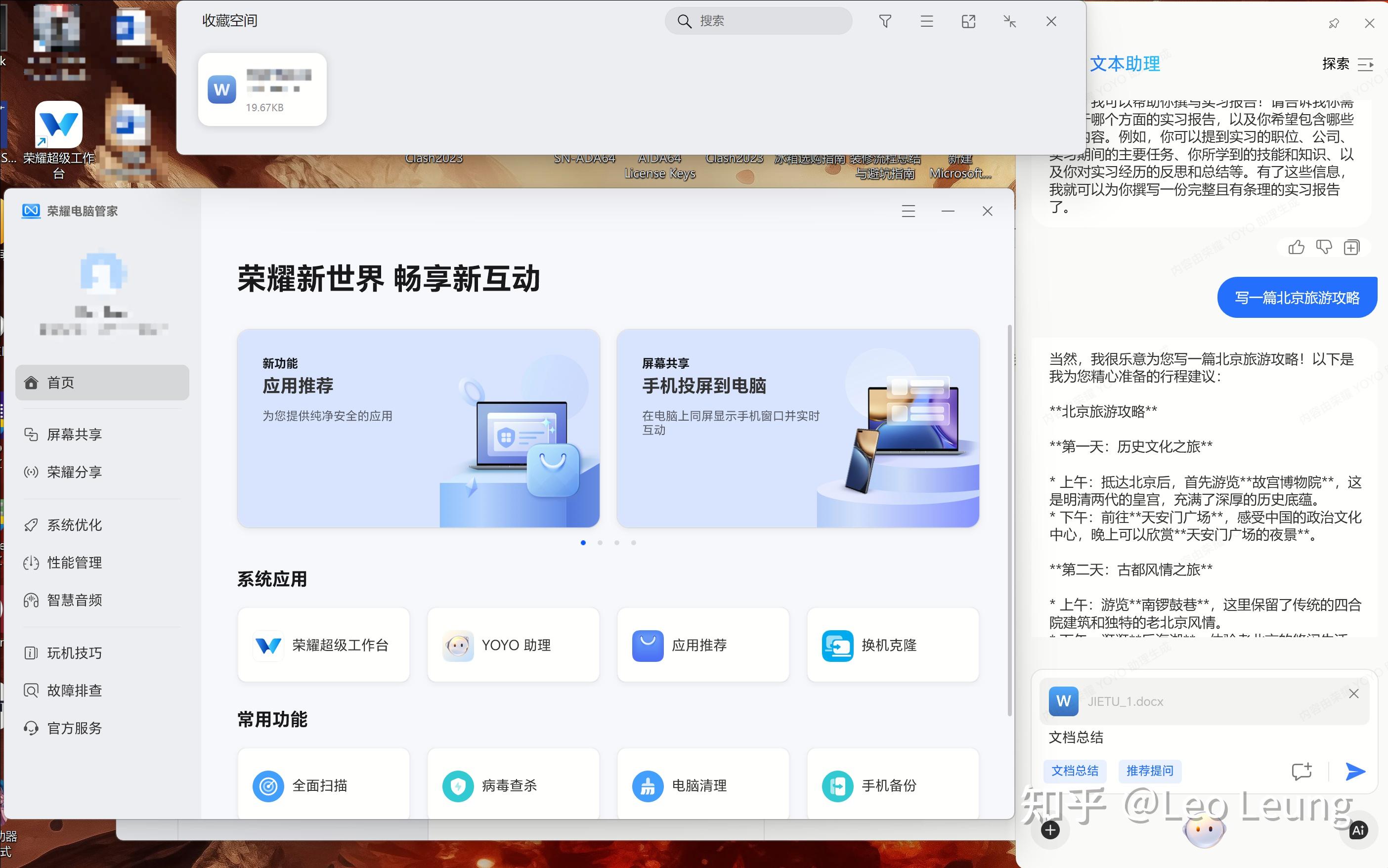1388x868 pixels.
Task: Click the 荣耀电脑管家 logo in title bar
Action: (x=31, y=211)
